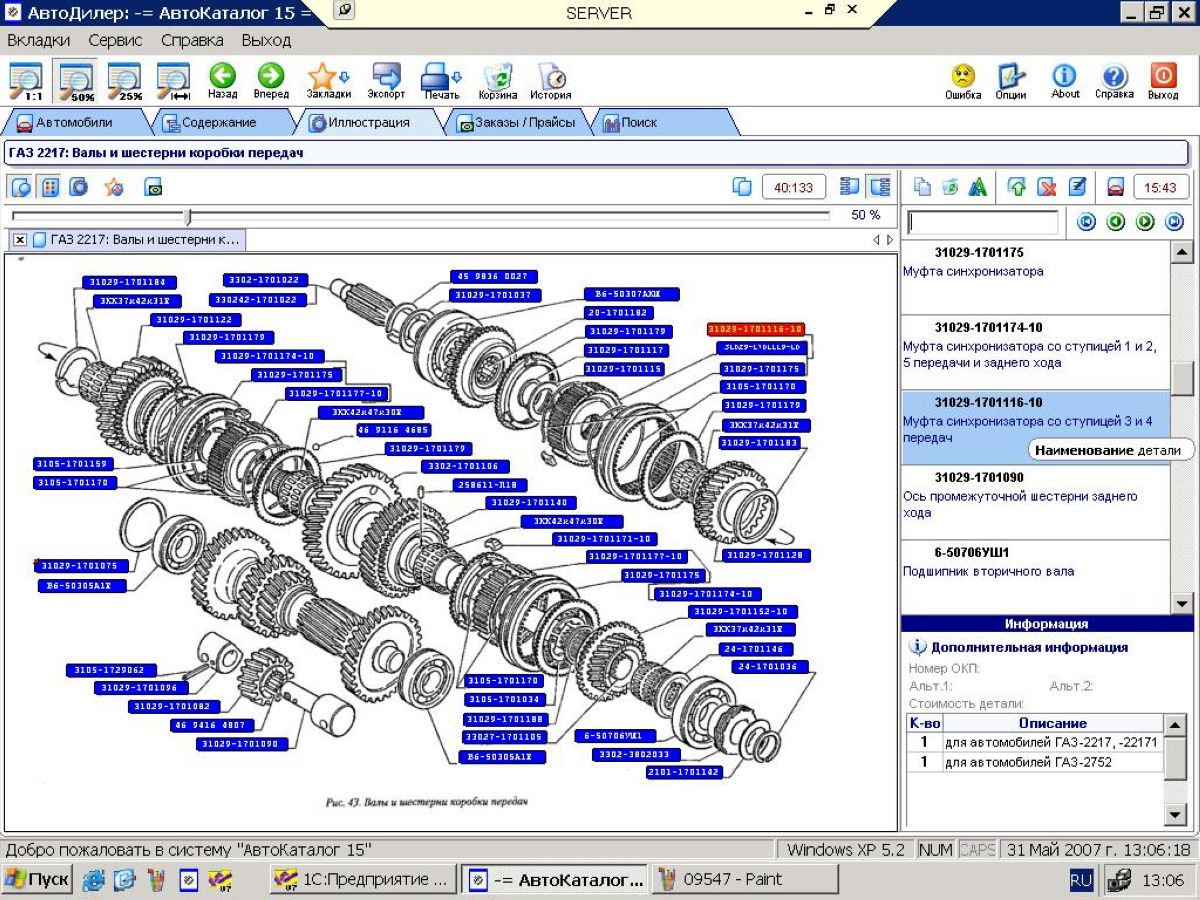Open the Выход menu in menu bar
Viewport: 1200px width, 900px height.
(266, 41)
